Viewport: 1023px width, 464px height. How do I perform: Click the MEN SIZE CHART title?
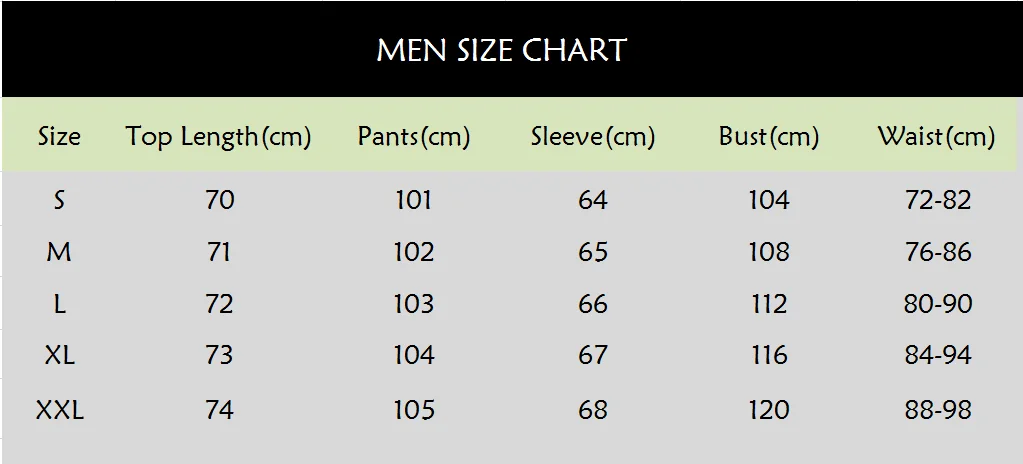tap(502, 50)
